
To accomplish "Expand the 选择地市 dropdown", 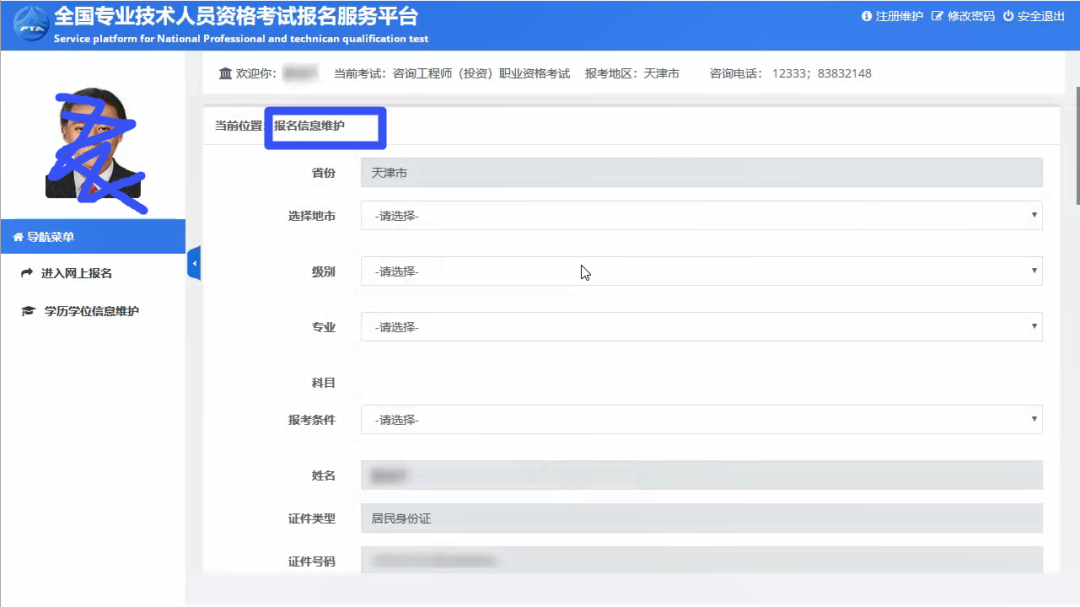I will (701, 216).
